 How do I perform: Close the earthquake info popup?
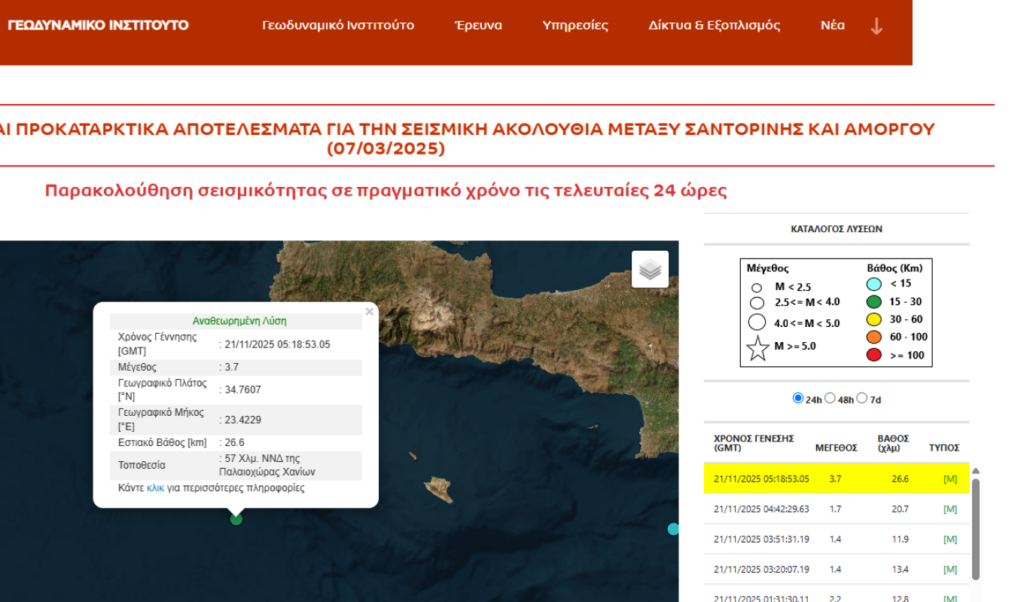point(369,312)
